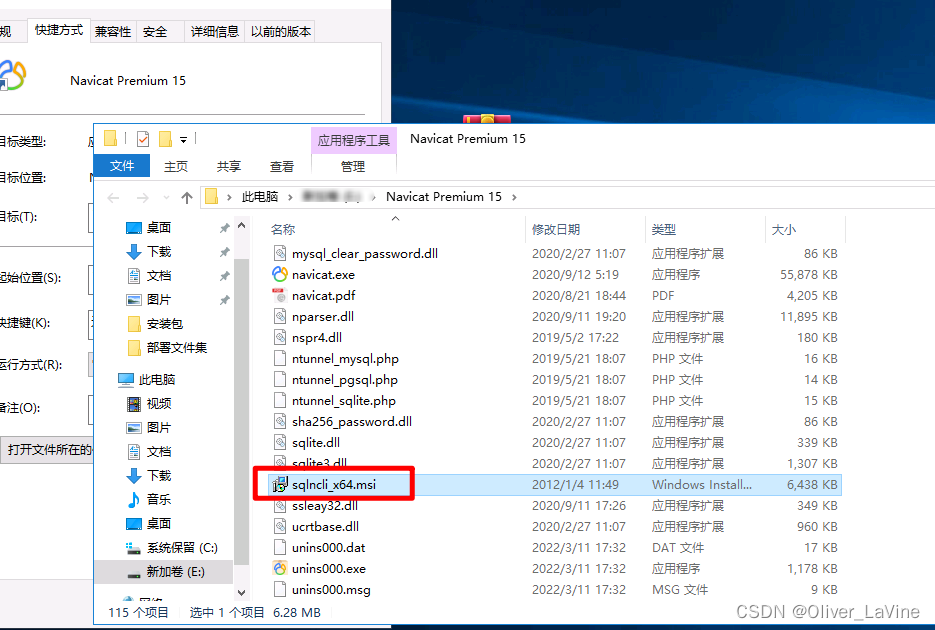This screenshot has height=630, width=935.
Task: Click the Windows Install... type cell
Action: 702,485
